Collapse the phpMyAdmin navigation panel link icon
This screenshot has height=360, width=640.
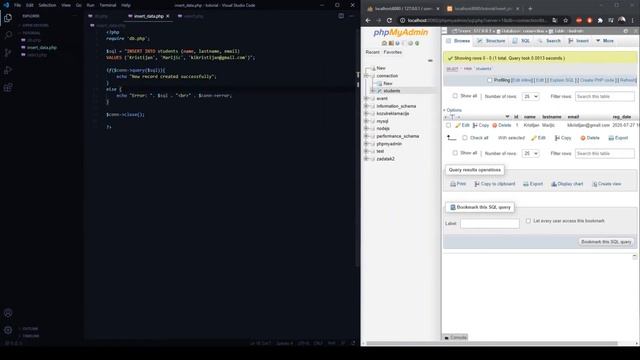point(430,60)
